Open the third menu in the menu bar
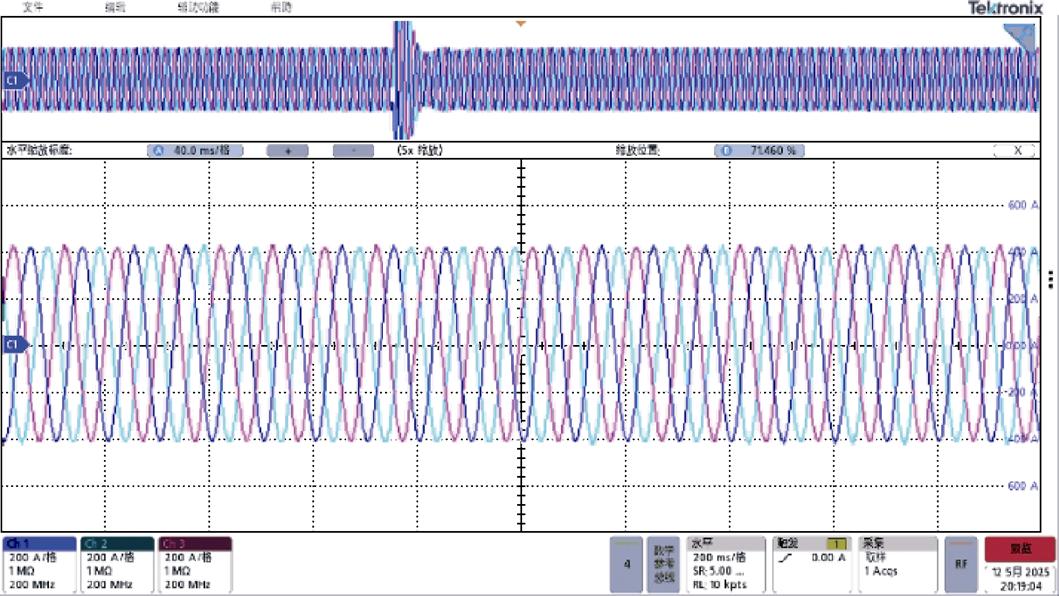Screen dimensions: 1059x596 click(x=197, y=7)
